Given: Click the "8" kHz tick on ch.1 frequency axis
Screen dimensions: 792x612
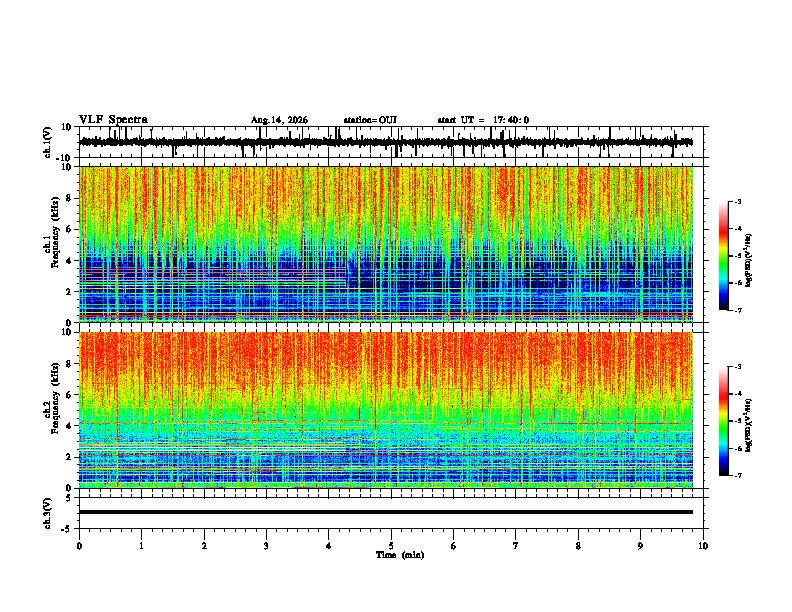Looking at the screenshot, I should [69, 198].
